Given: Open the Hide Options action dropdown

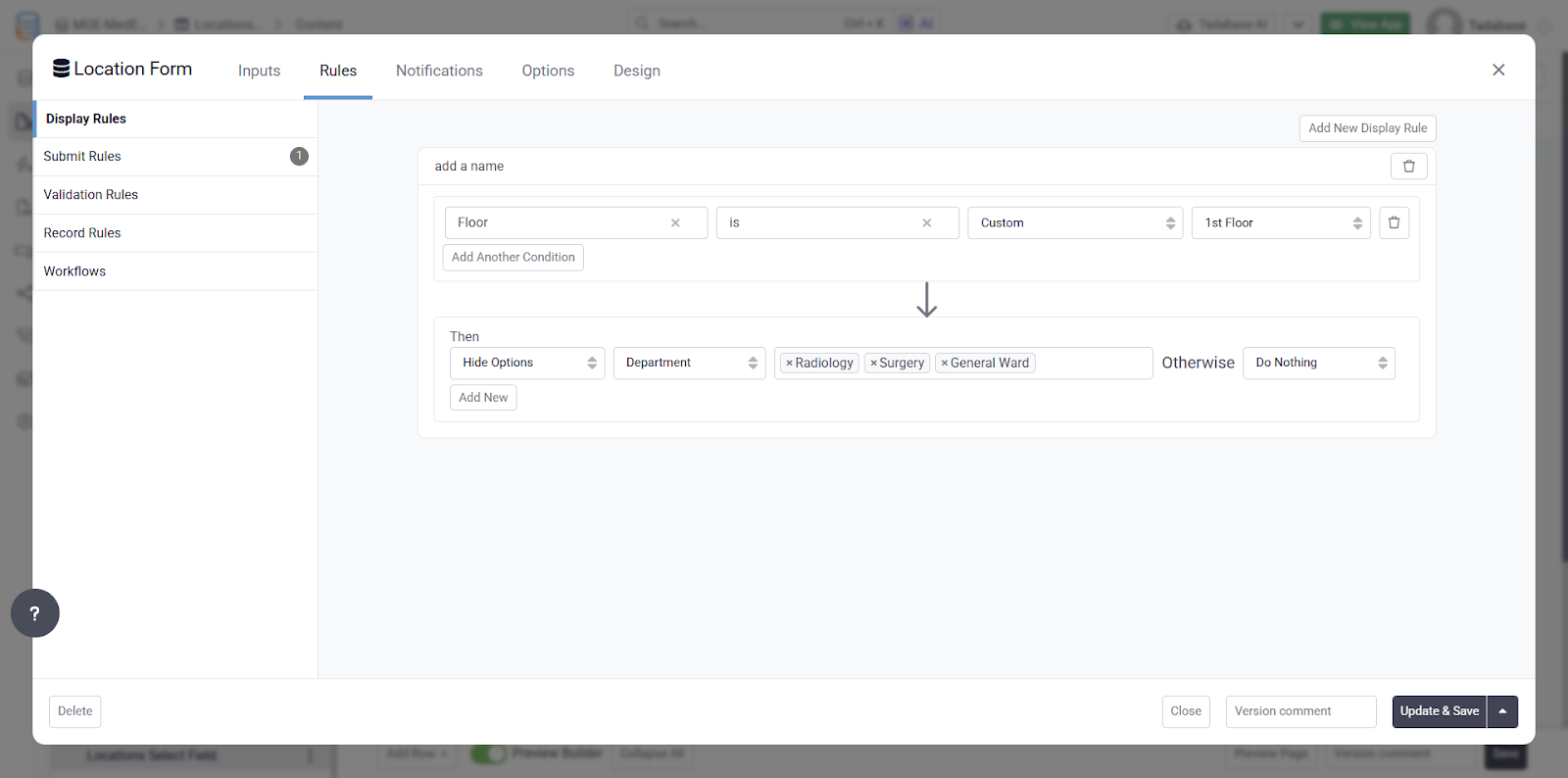Looking at the screenshot, I should tap(527, 363).
